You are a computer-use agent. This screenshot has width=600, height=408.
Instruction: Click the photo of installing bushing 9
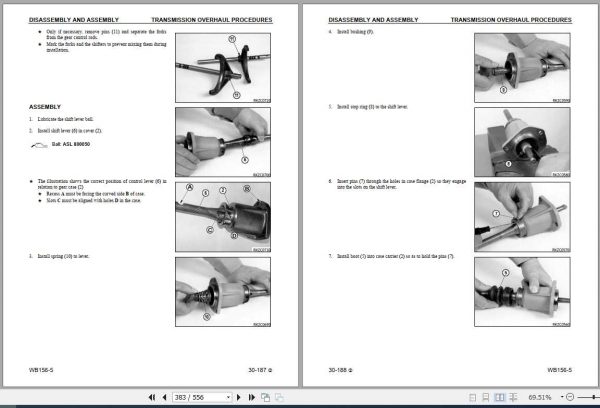coord(522,68)
